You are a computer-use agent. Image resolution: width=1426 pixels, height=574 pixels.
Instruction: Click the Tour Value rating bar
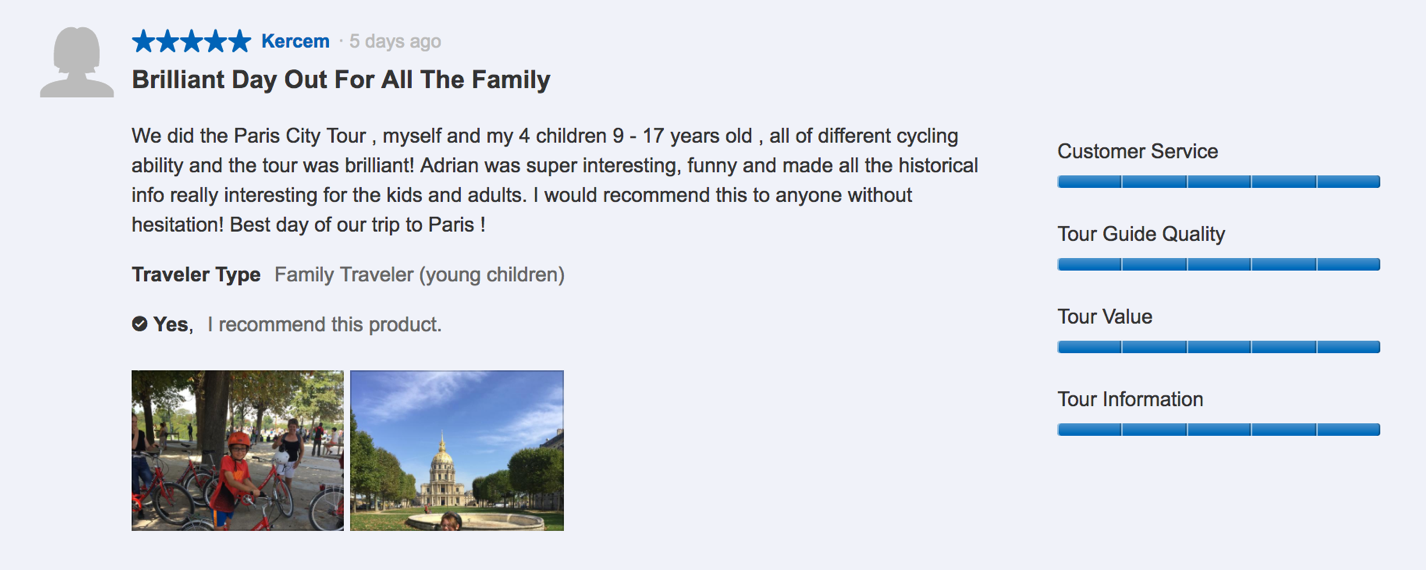[1219, 347]
